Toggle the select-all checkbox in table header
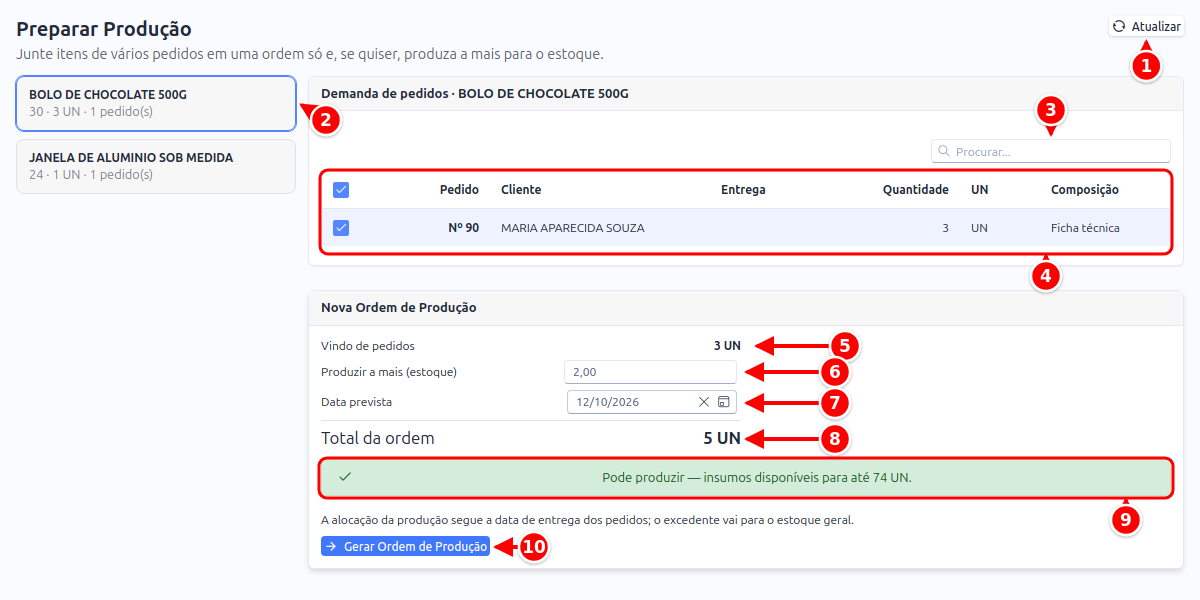1200x600 pixels. click(341, 190)
